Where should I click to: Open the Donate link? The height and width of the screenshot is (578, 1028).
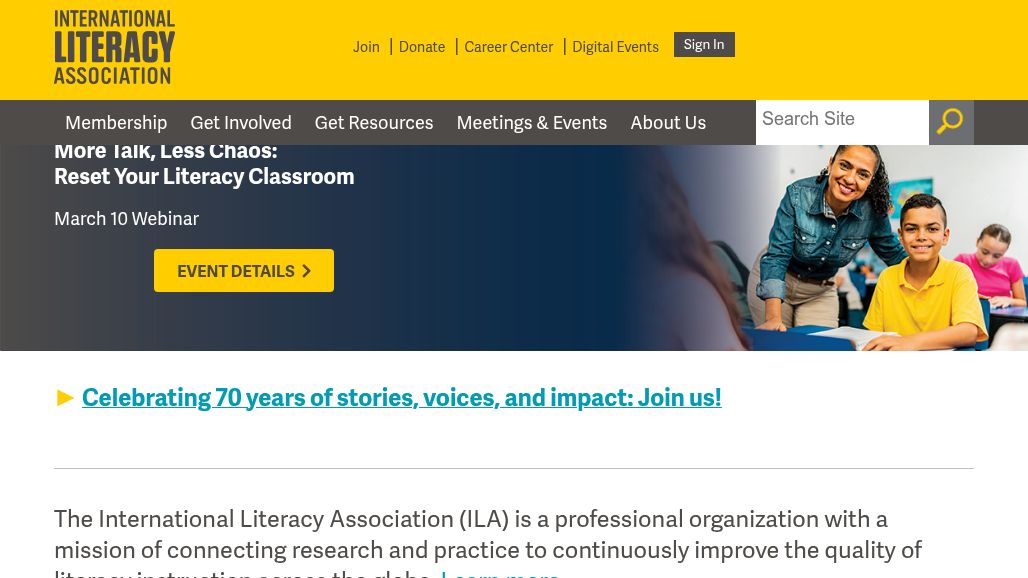pos(422,47)
